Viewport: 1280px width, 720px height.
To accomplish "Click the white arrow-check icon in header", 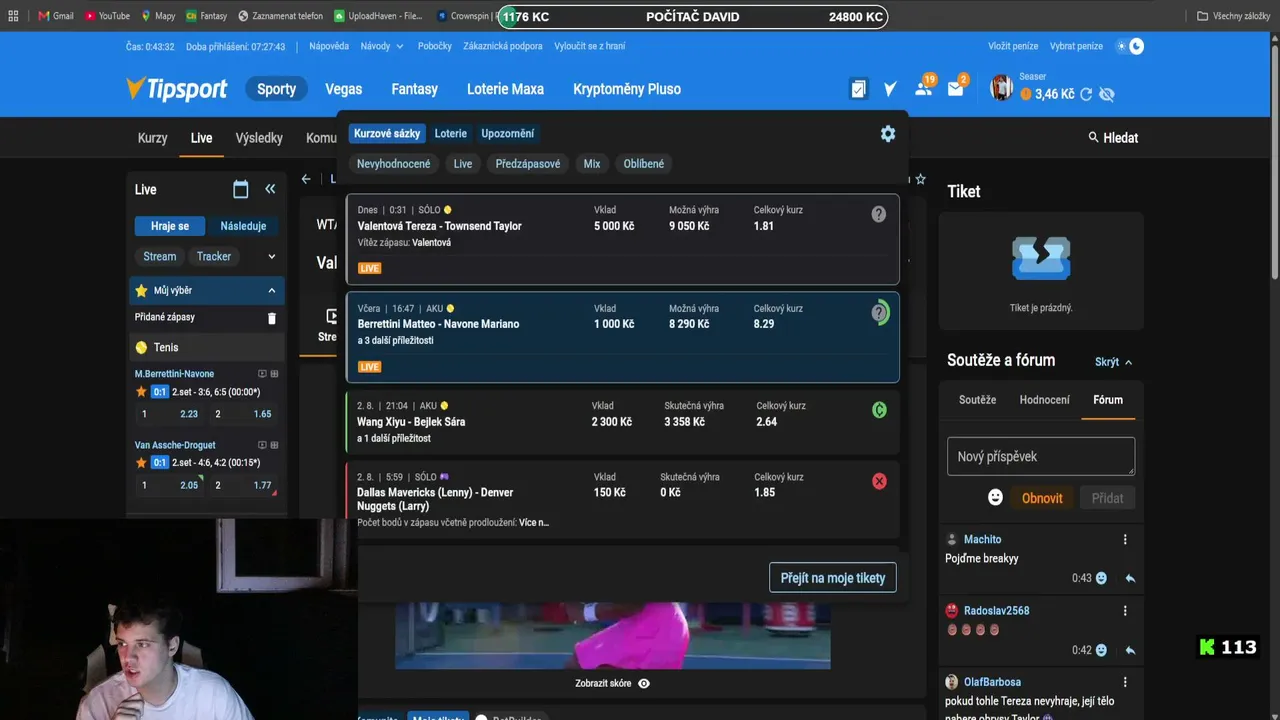I will point(890,89).
